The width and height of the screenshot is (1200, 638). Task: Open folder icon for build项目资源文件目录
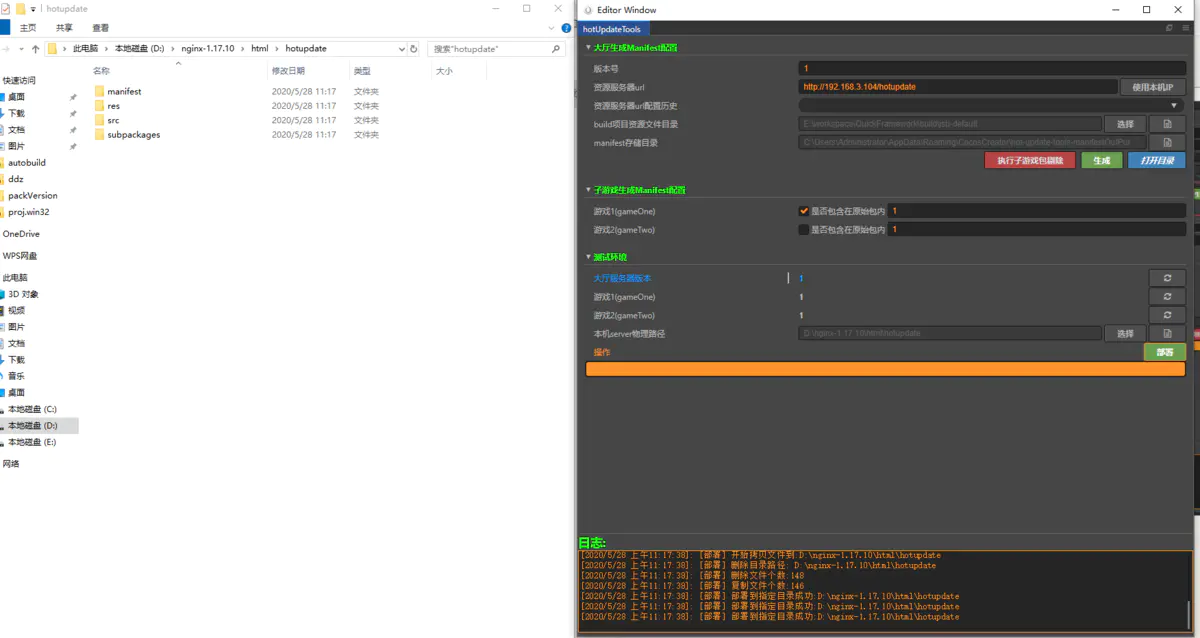(1167, 124)
